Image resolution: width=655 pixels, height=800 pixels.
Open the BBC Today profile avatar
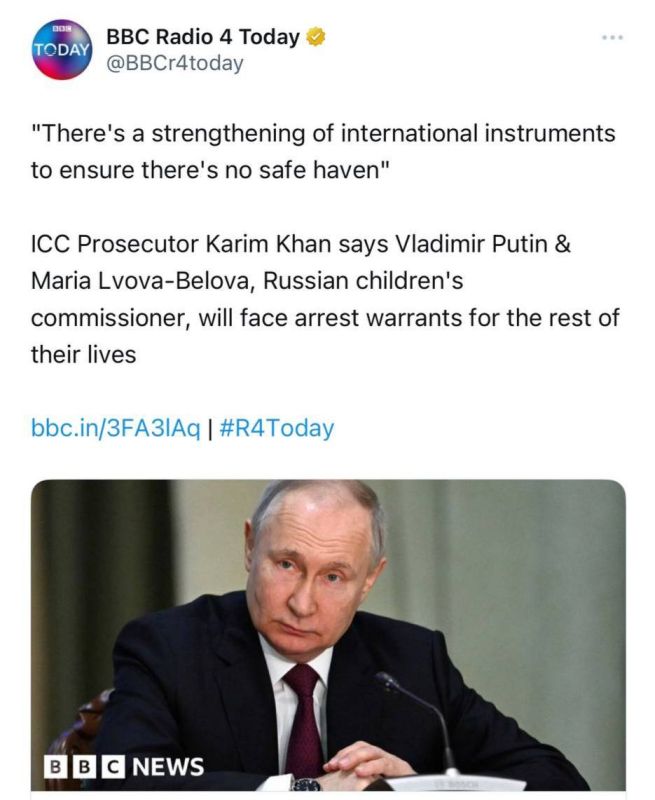pyautogui.click(x=62, y=49)
